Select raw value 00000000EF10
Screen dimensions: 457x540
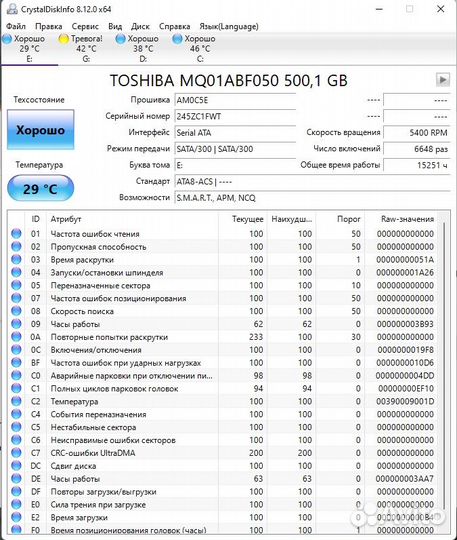[x=406, y=388]
